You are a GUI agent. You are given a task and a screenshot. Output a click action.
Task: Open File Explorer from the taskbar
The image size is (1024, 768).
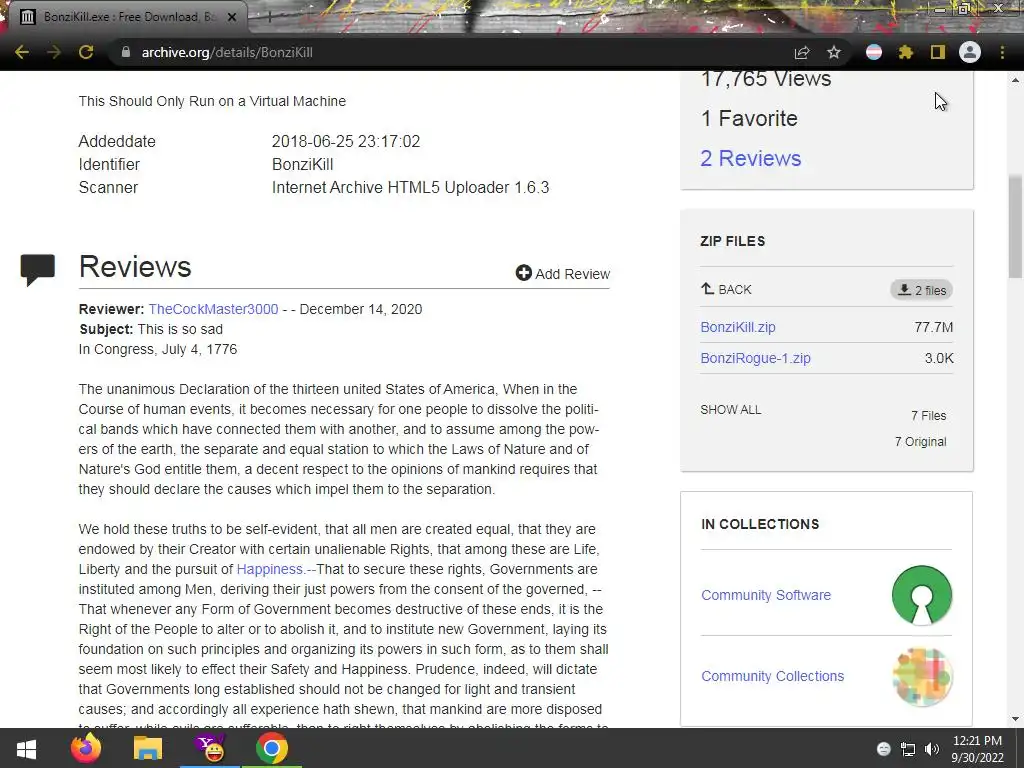pos(148,748)
